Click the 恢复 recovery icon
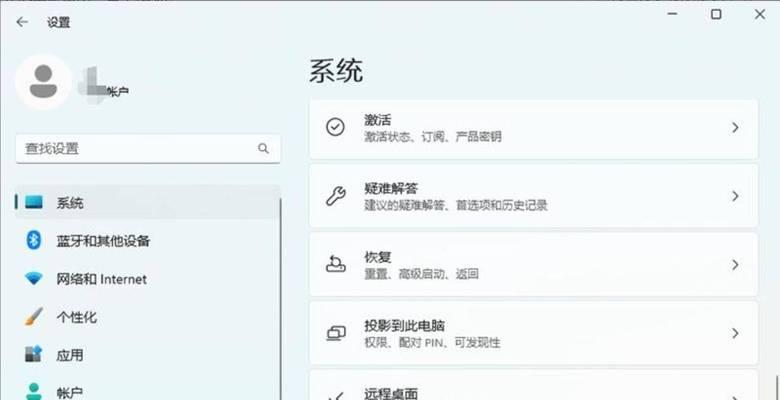The image size is (780, 400). click(335, 264)
